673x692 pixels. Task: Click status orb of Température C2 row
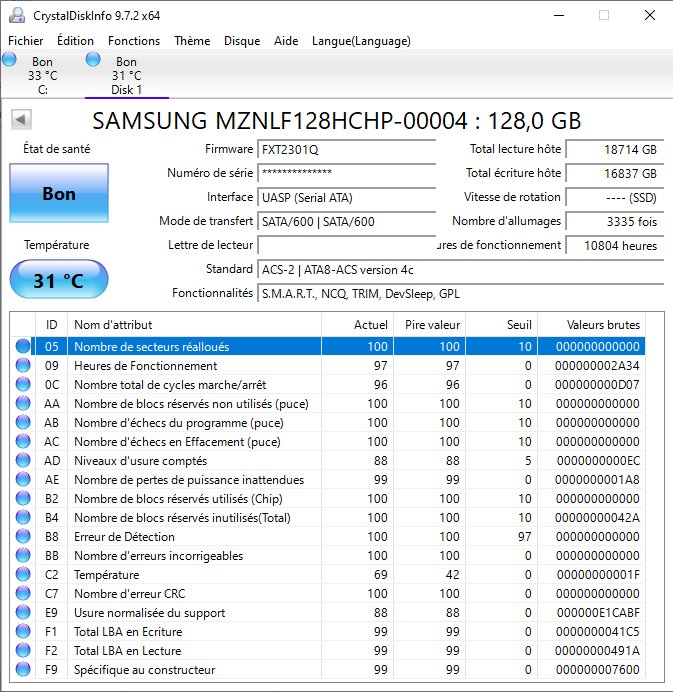(23, 574)
